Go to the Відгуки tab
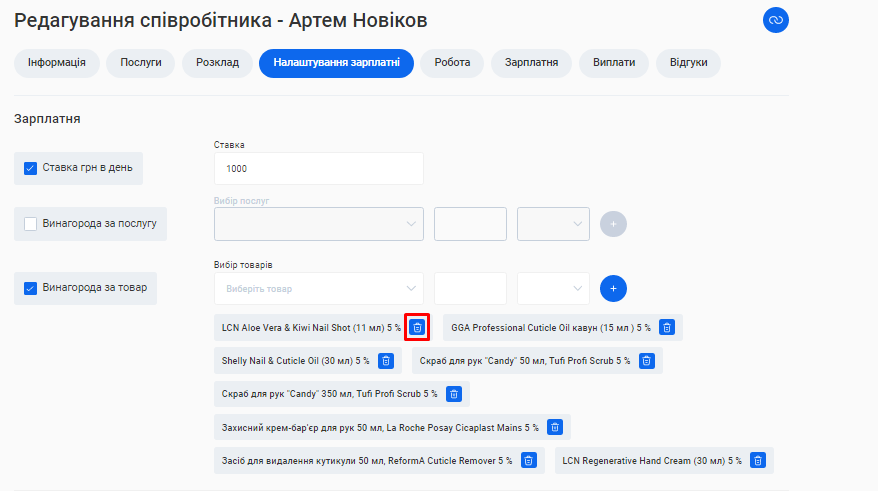 click(688, 62)
